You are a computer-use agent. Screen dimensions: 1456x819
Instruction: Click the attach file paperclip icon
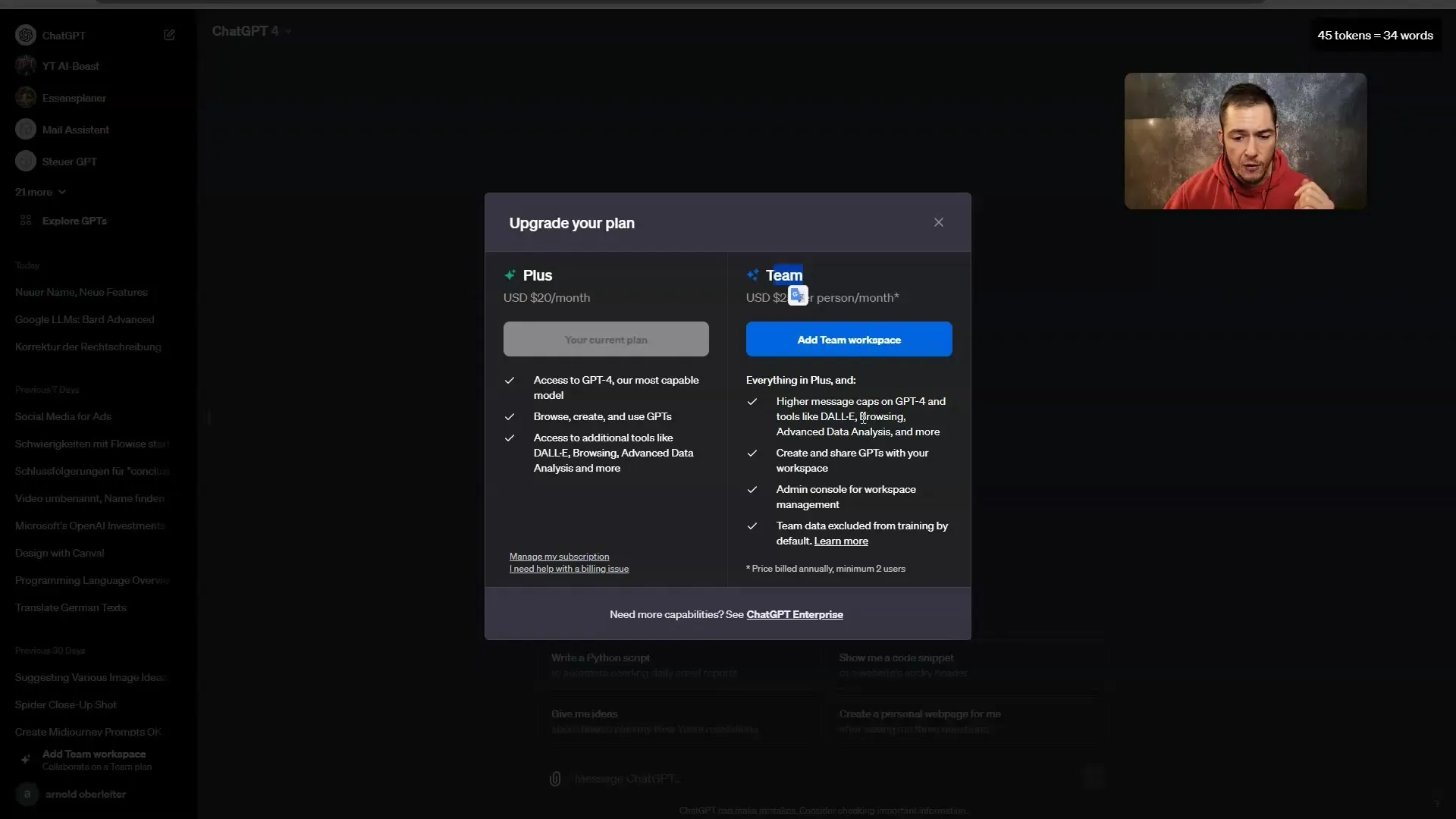(555, 779)
